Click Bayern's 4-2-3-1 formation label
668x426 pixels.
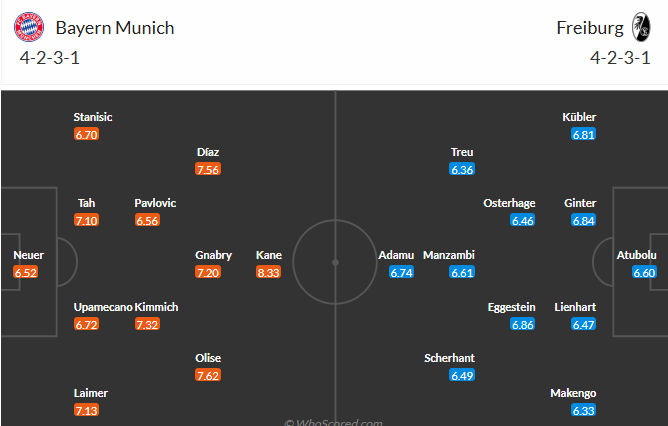pyautogui.click(x=49, y=57)
